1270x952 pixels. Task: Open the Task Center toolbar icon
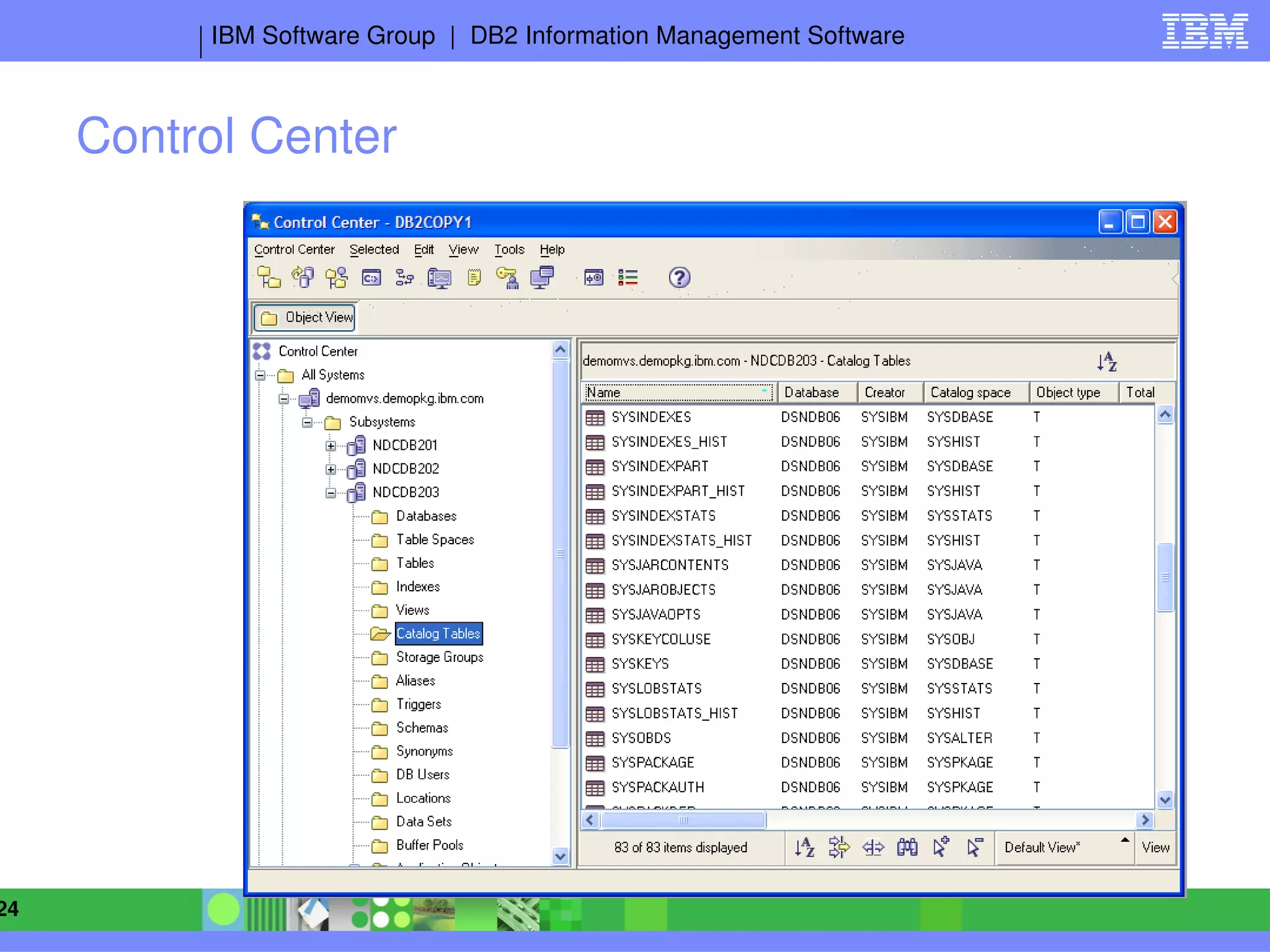pos(405,277)
